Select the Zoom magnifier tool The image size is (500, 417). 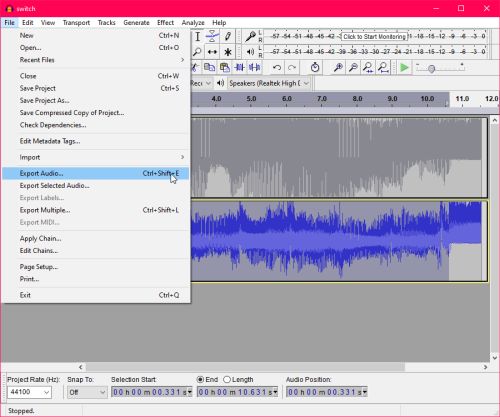click(198, 52)
